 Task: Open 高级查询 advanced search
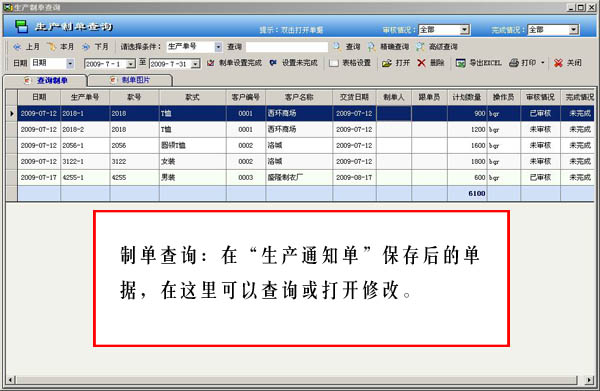coord(437,47)
